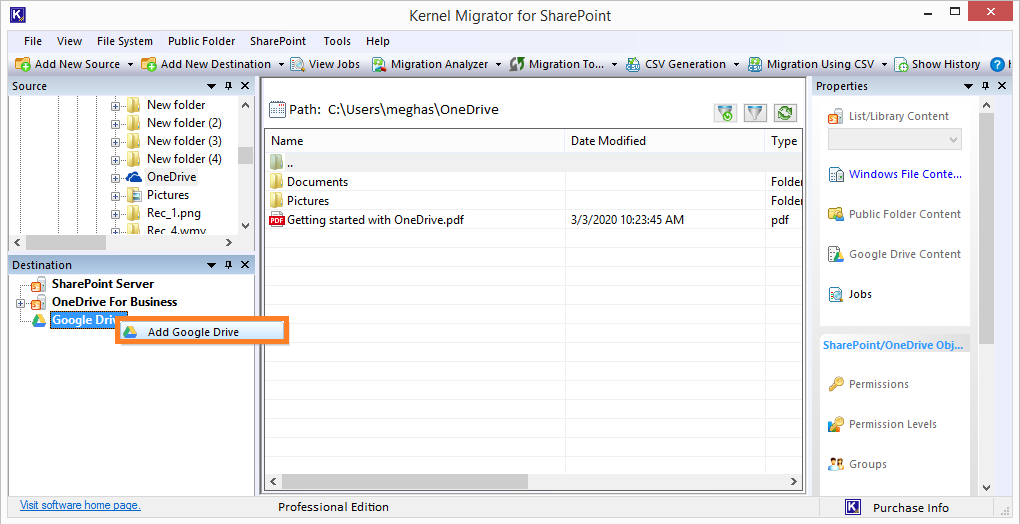The width and height of the screenshot is (1020, 524).
Task: Open the Tools menu
Action: (x=337, y=41)
